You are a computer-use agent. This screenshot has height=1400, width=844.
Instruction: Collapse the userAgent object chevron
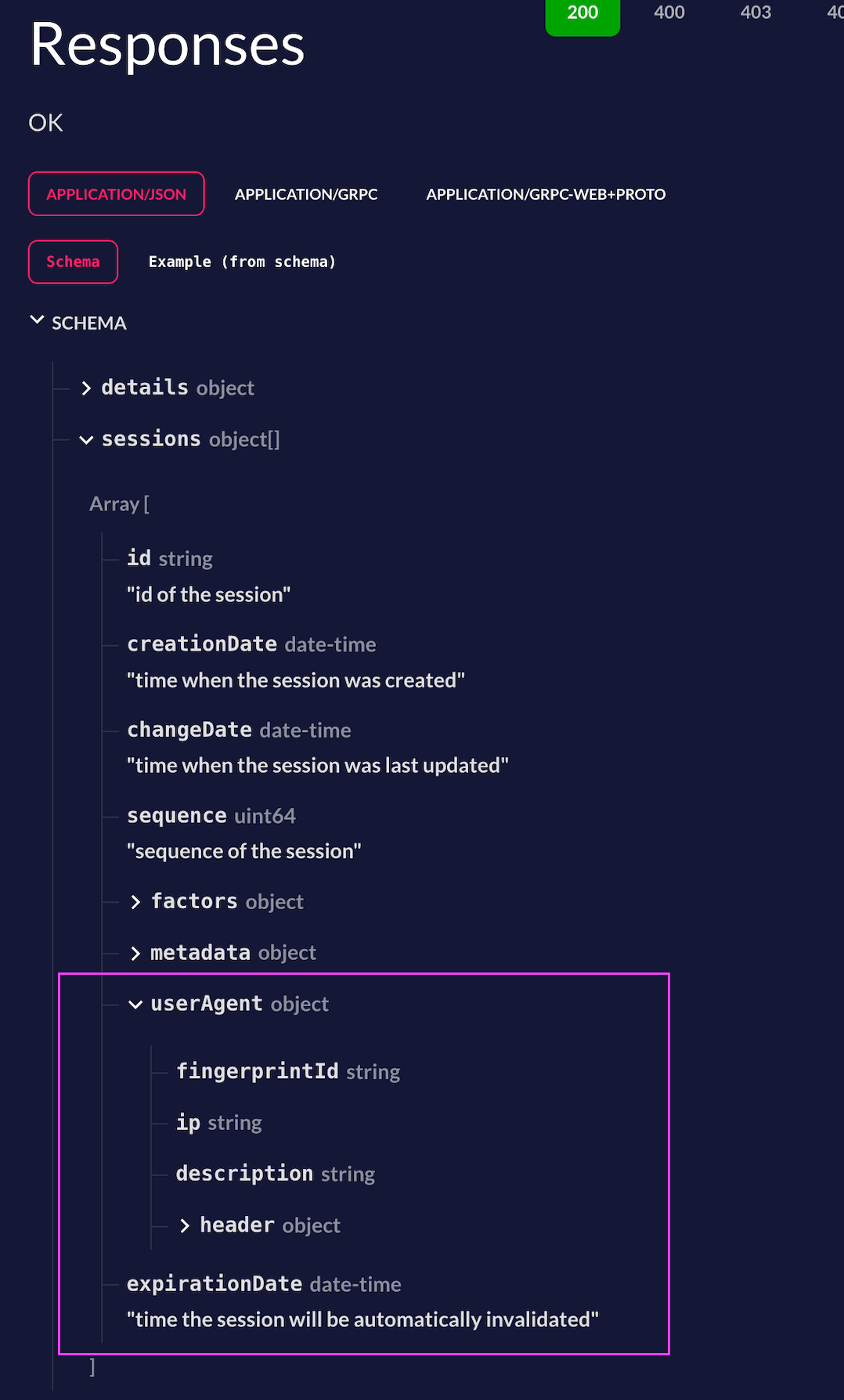pos(135,1005)
